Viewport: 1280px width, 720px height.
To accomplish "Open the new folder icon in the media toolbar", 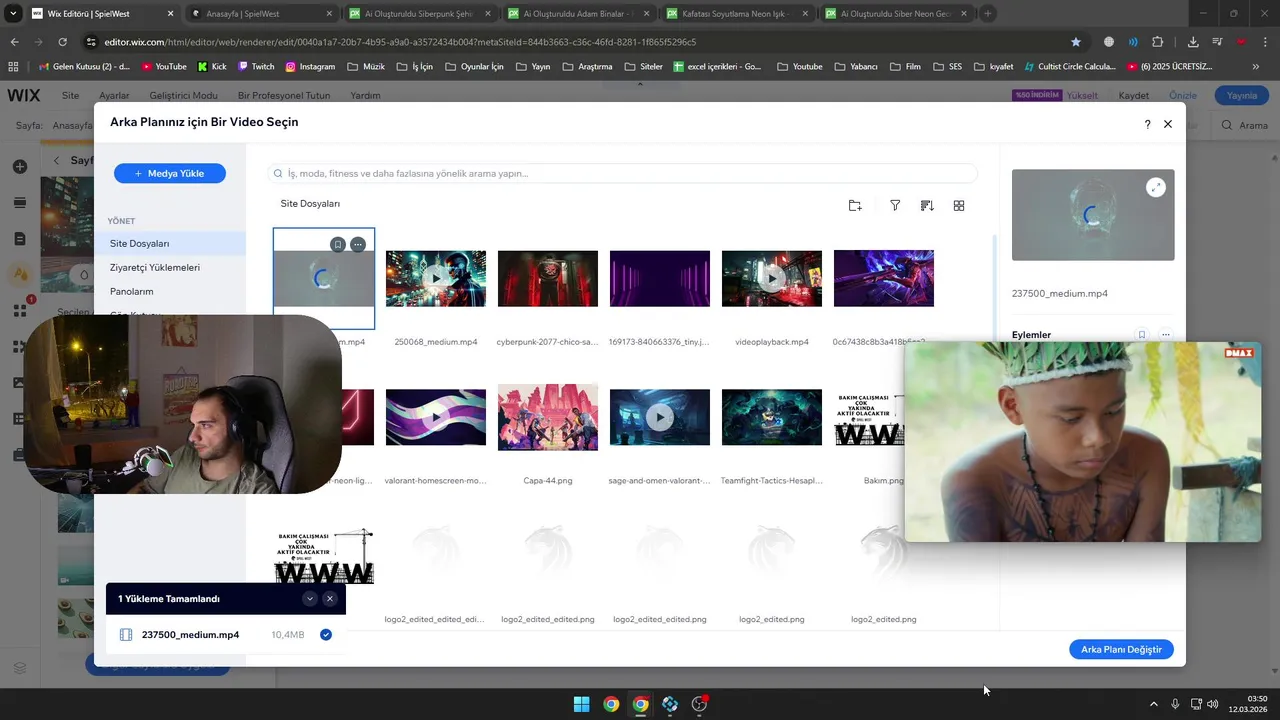I will (x=855, y=205).
